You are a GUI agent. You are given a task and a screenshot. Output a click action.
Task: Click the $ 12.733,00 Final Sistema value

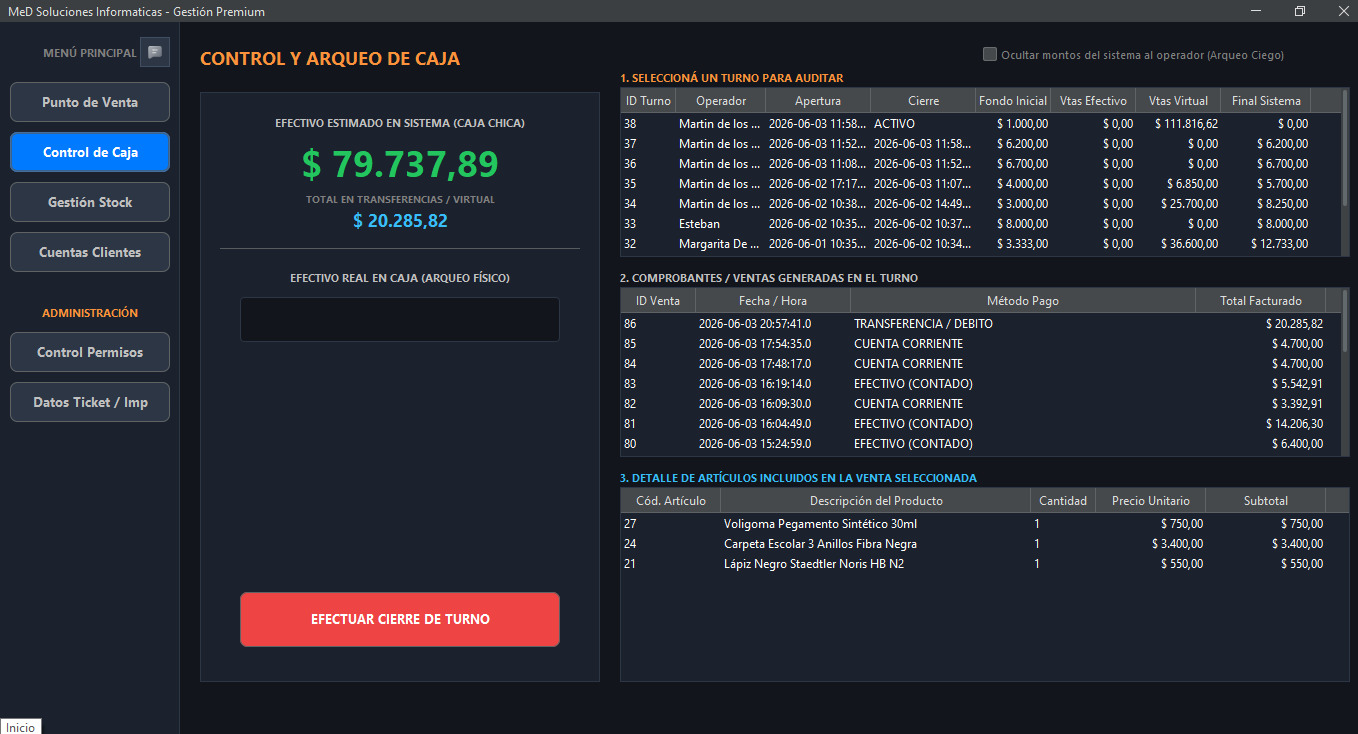coord(1279,244)
